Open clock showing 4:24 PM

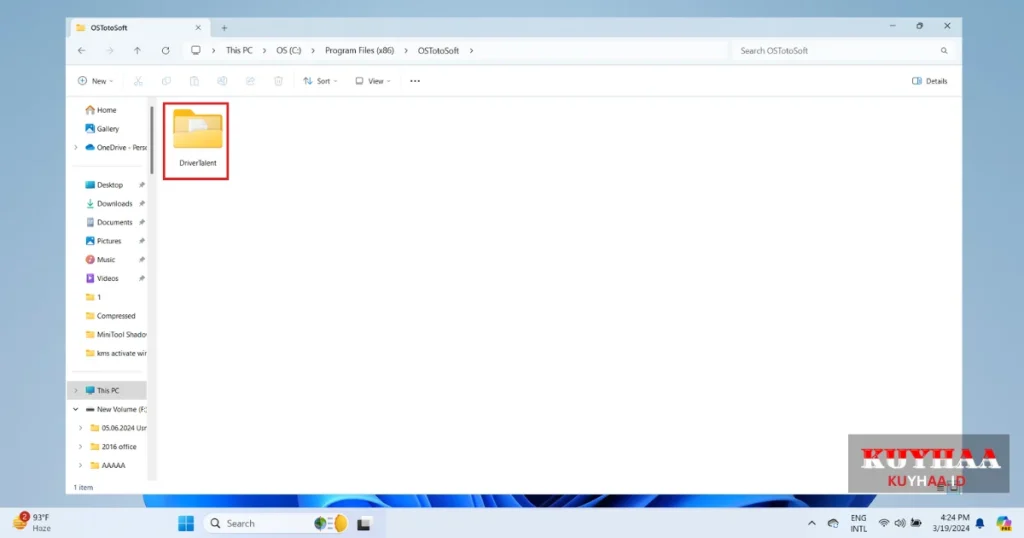click(951, 523)
